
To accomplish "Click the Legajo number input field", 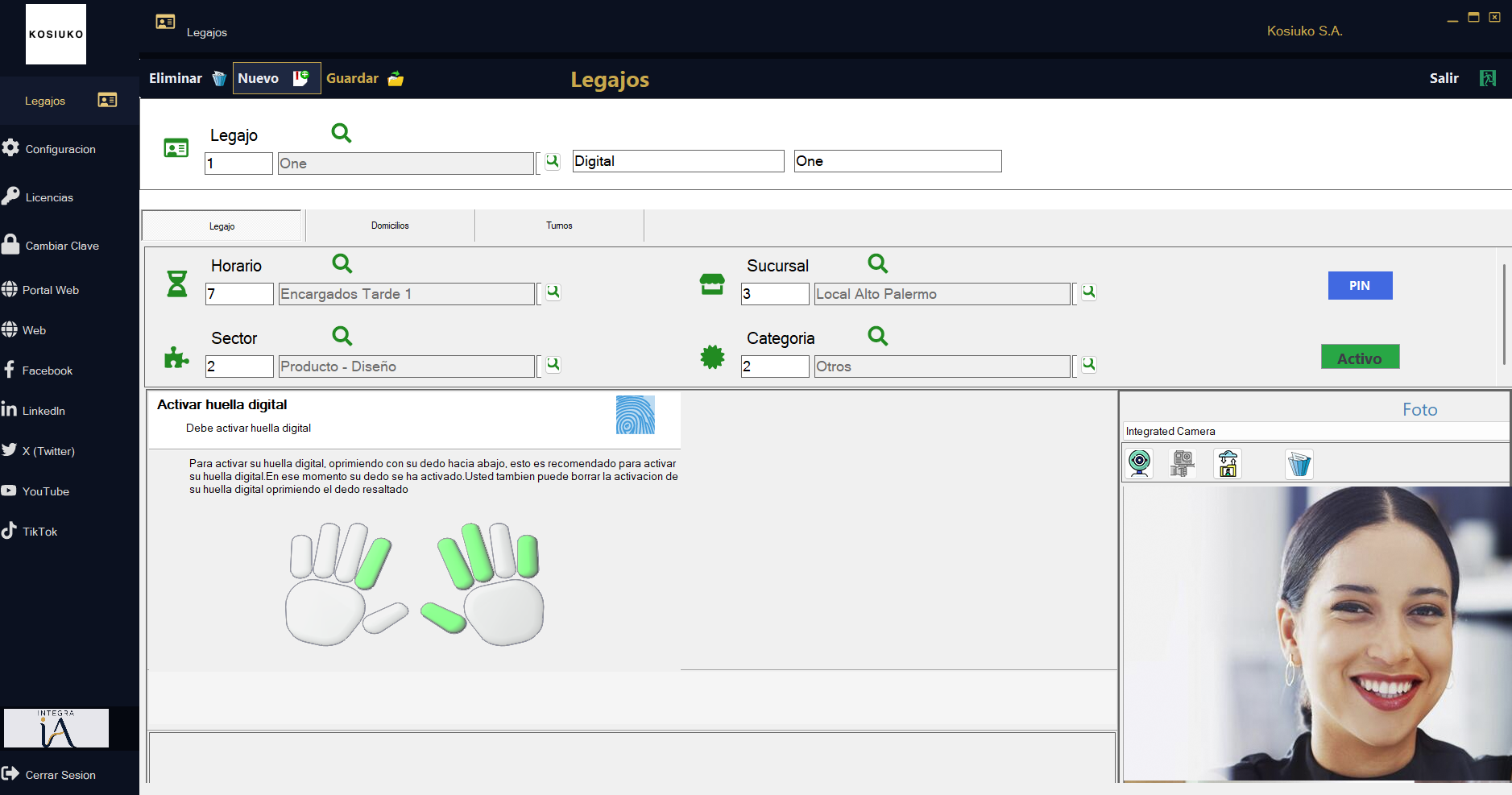I will (x=238, y=164).
